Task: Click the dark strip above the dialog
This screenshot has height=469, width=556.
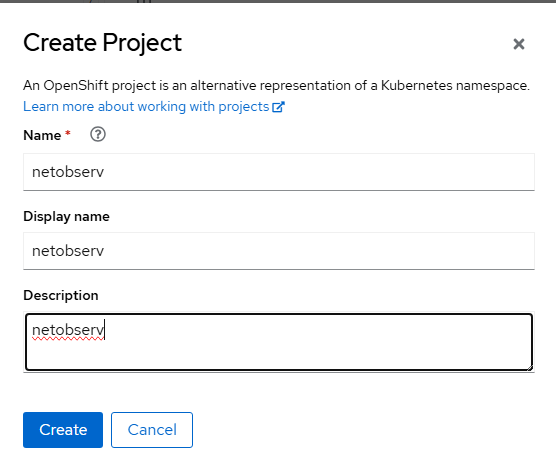Action: [x=278, y=1]
